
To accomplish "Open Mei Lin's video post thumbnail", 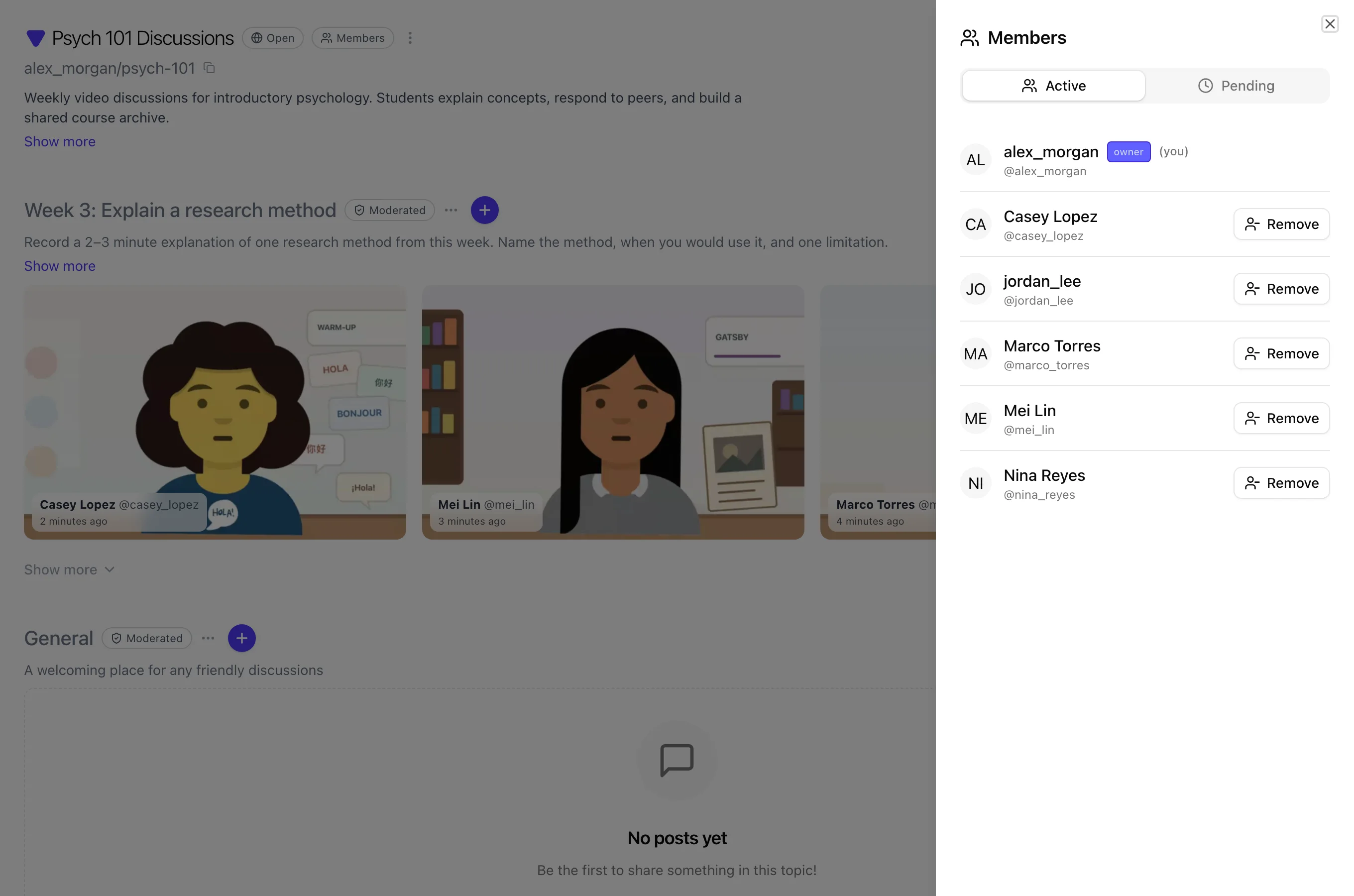I will (x=613, y=412).
